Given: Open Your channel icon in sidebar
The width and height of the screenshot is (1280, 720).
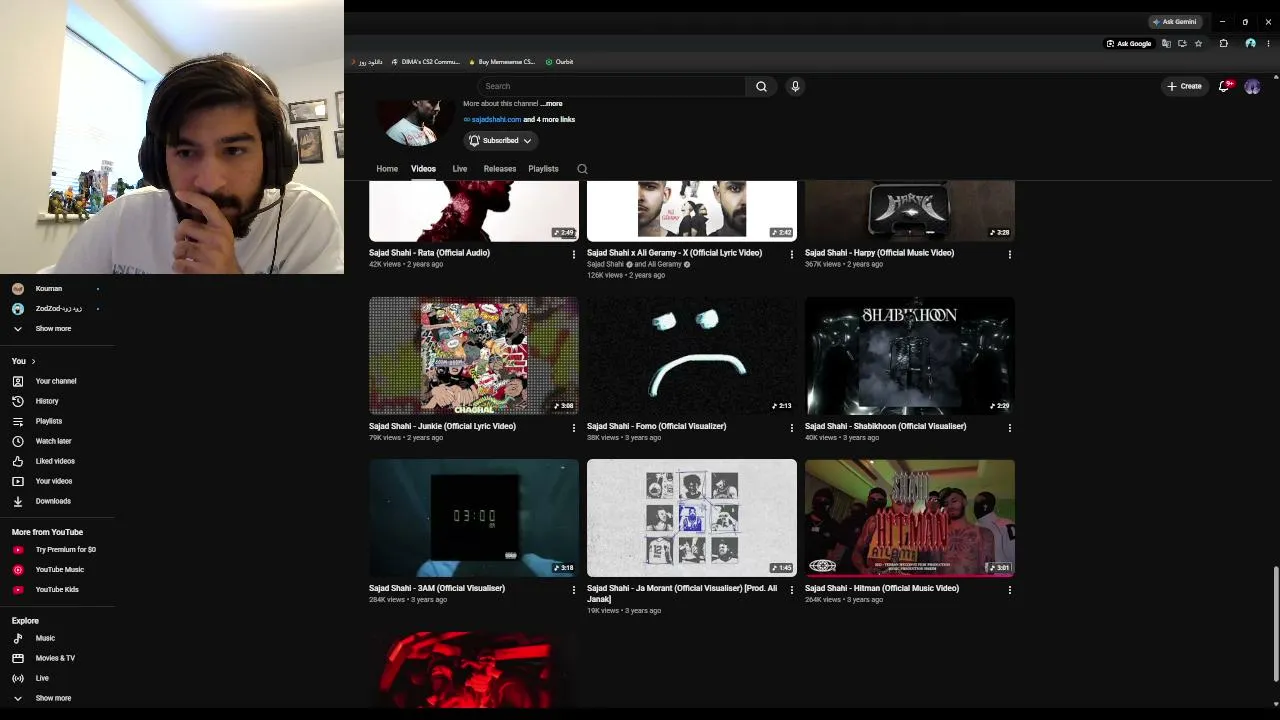Looking at the screenshot, I should pos(17,381).
